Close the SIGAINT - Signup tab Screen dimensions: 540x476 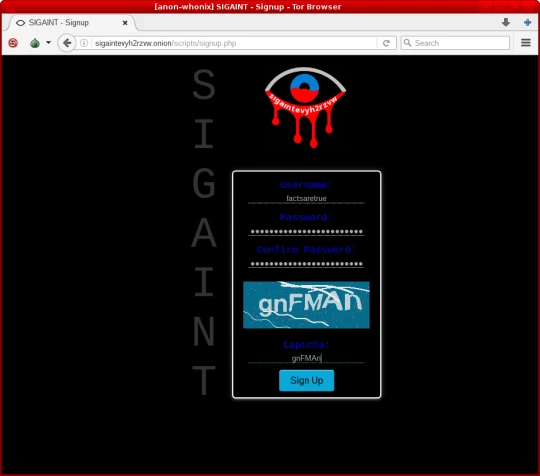point(125,23)
